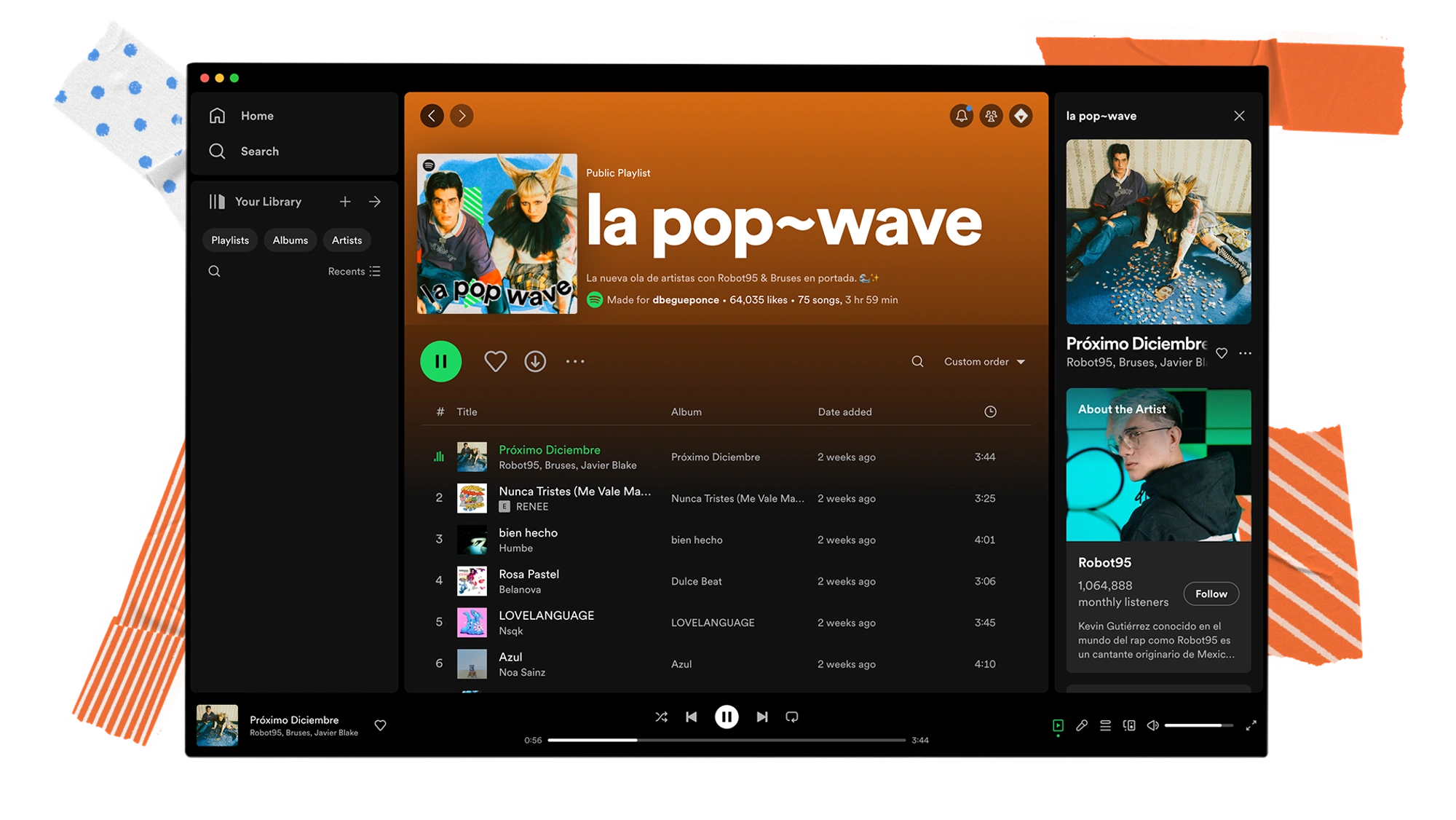Download the la pop~wave playlist
The image size is (1456, 820).
click(535, 360)
